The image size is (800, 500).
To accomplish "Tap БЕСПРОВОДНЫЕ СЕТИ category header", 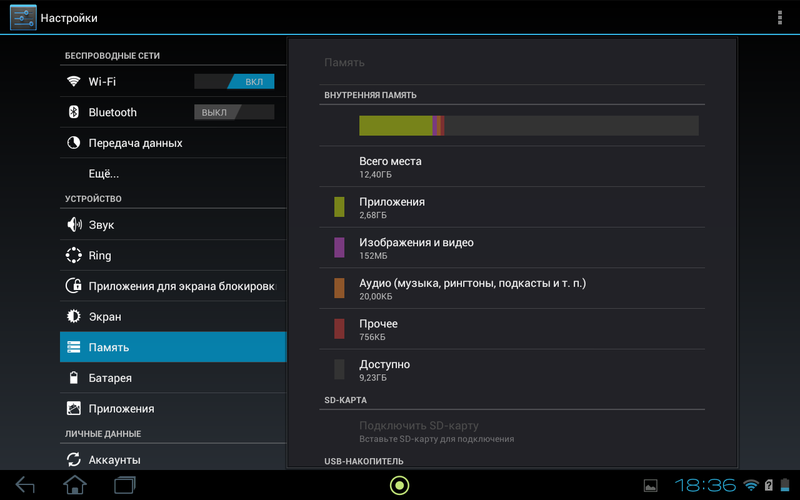I will [x=112, y=56].
